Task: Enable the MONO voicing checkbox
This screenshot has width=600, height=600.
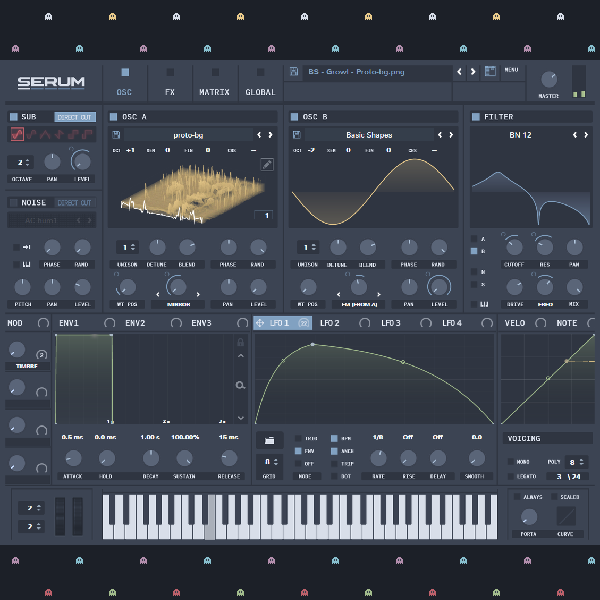Action: 510,461
